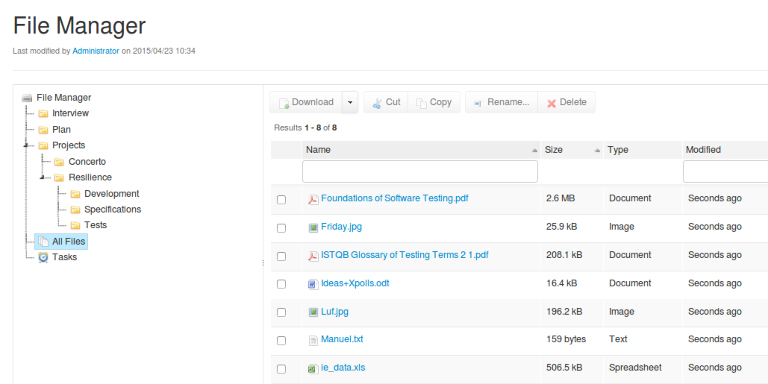Open the Manuel.txt file link
The width and height of the screenshot is (768, 384).
coord(342,339)
